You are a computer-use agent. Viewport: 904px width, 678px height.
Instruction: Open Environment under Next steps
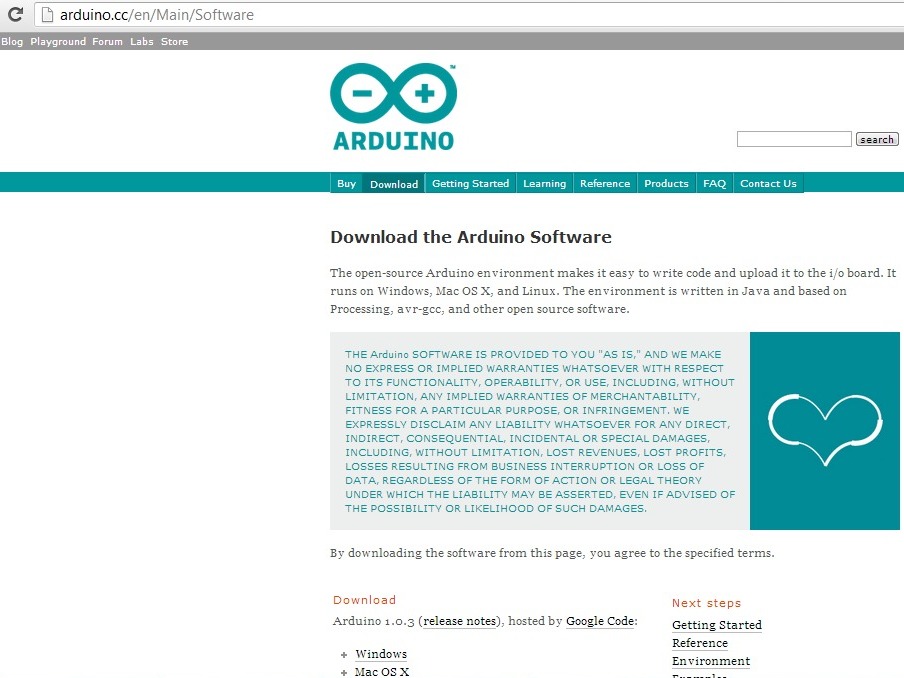pyautogui.click(x=711, y=661)
